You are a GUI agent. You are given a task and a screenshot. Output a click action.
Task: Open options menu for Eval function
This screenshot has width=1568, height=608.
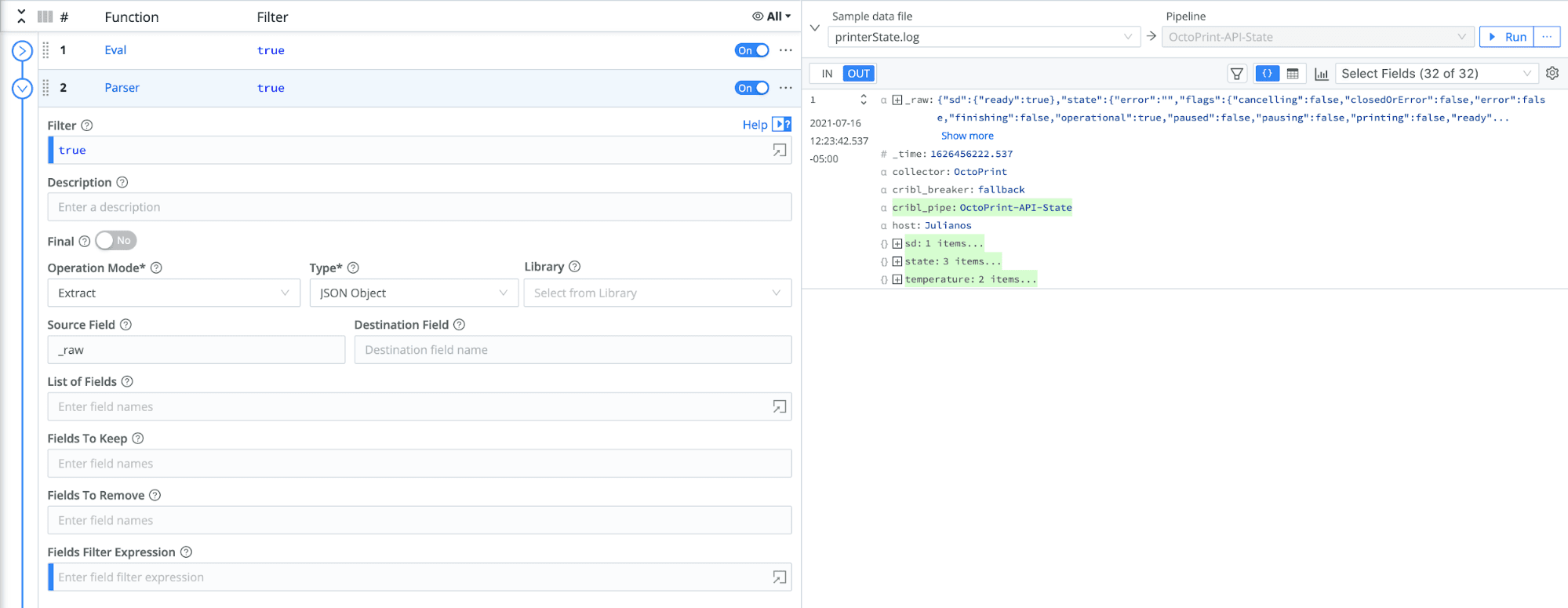pos(785,50)
